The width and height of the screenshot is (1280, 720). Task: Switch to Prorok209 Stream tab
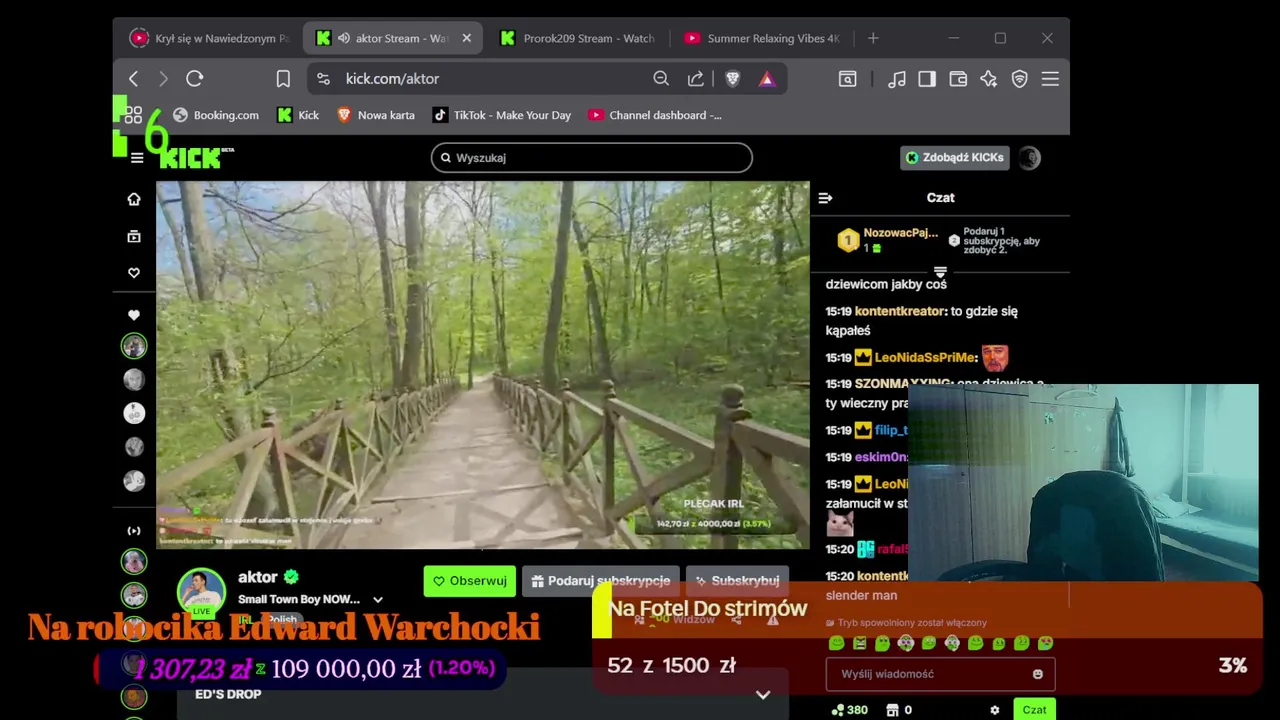(x=578, y=38)
